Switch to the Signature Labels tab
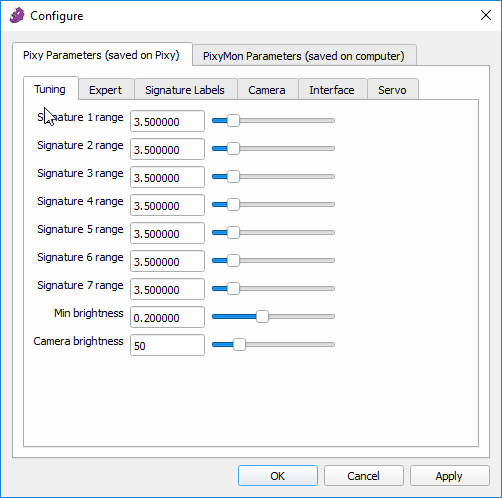Image resolution: width=502 pixels, height=498 pixels. pos(185,90)
